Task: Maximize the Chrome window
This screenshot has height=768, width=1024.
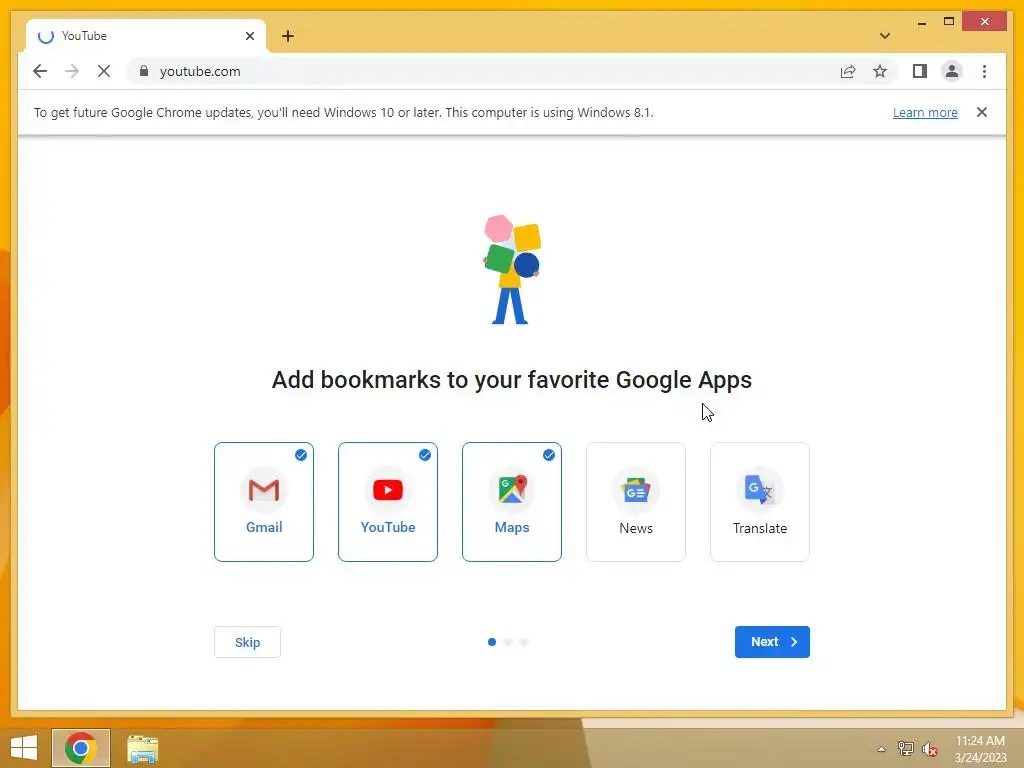Action: pos(949,22)
